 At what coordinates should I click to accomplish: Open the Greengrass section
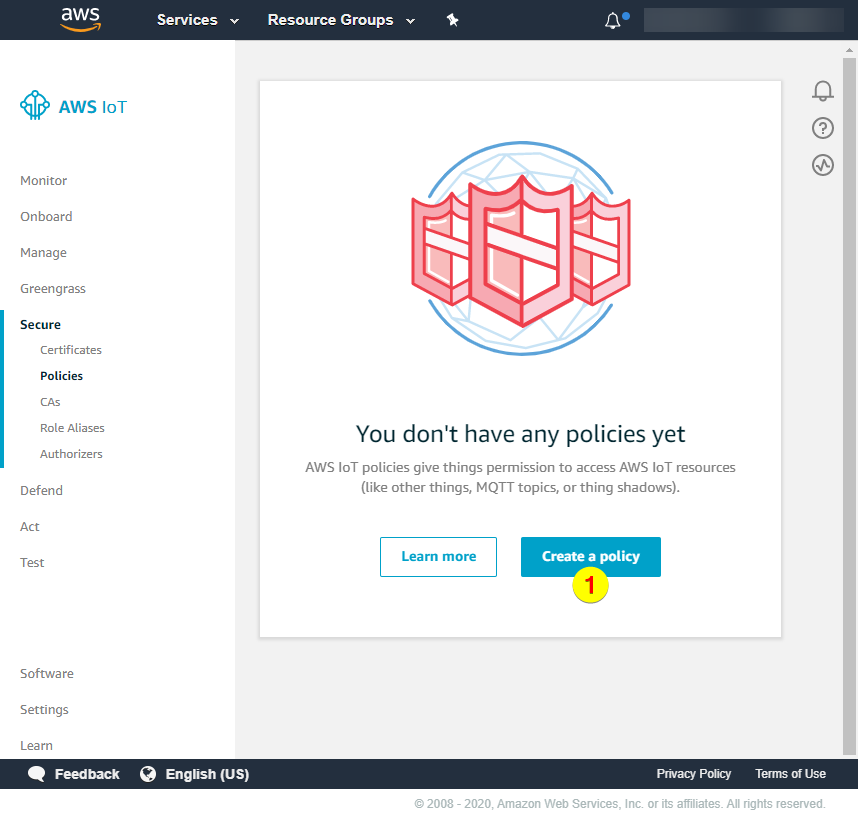[x=53, y=288]
